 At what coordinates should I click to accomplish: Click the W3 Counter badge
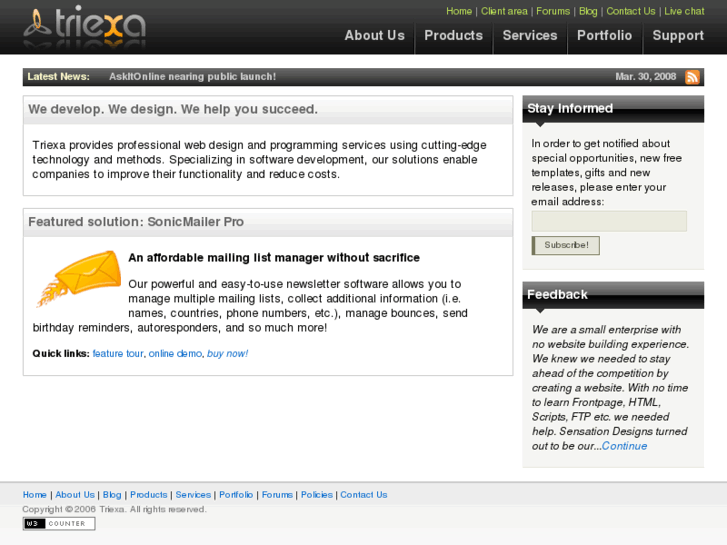[59, 524]
